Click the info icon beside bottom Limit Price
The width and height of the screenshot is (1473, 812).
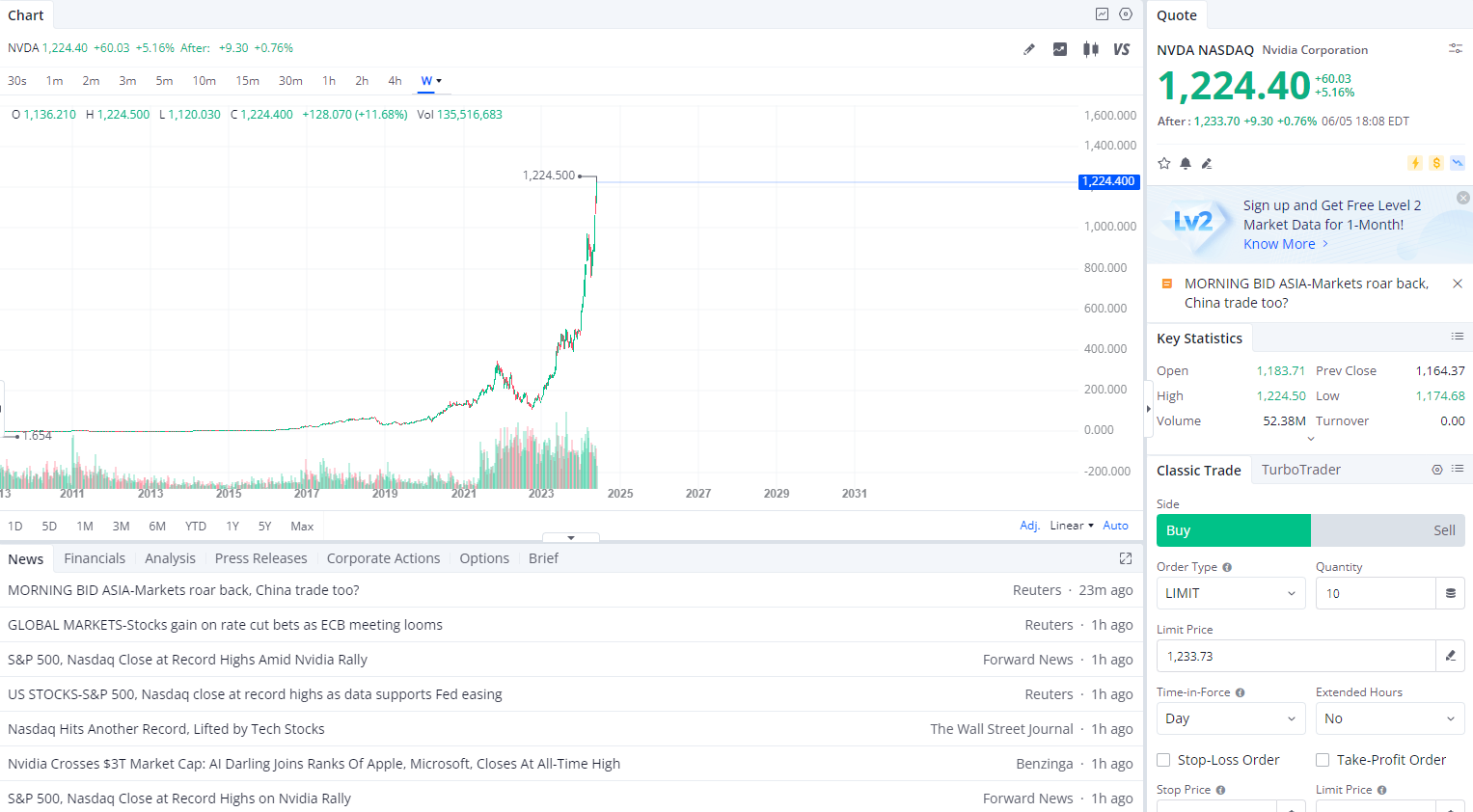(x=1382, y=790)
